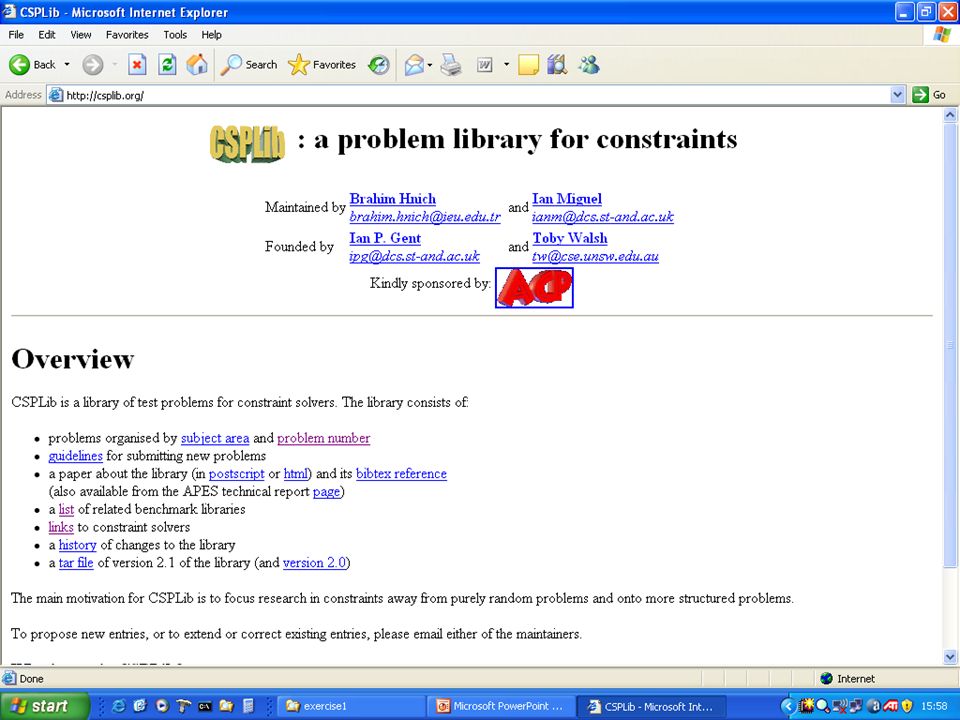Go to the Home page icon
This screenshot has height=720, width=960.
197,64
